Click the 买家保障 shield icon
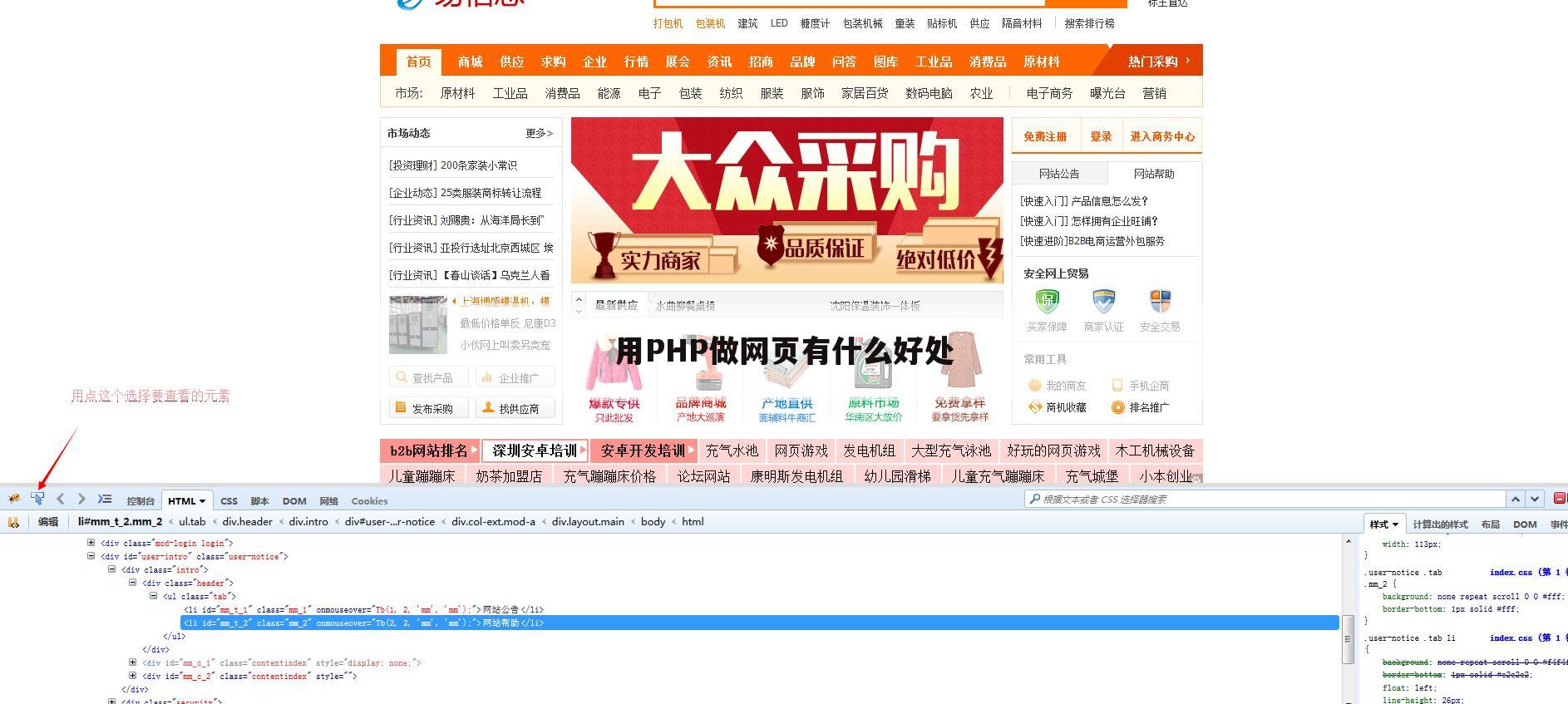The width and height of the screenshot is (1568, 704). tap(1047, 301)
